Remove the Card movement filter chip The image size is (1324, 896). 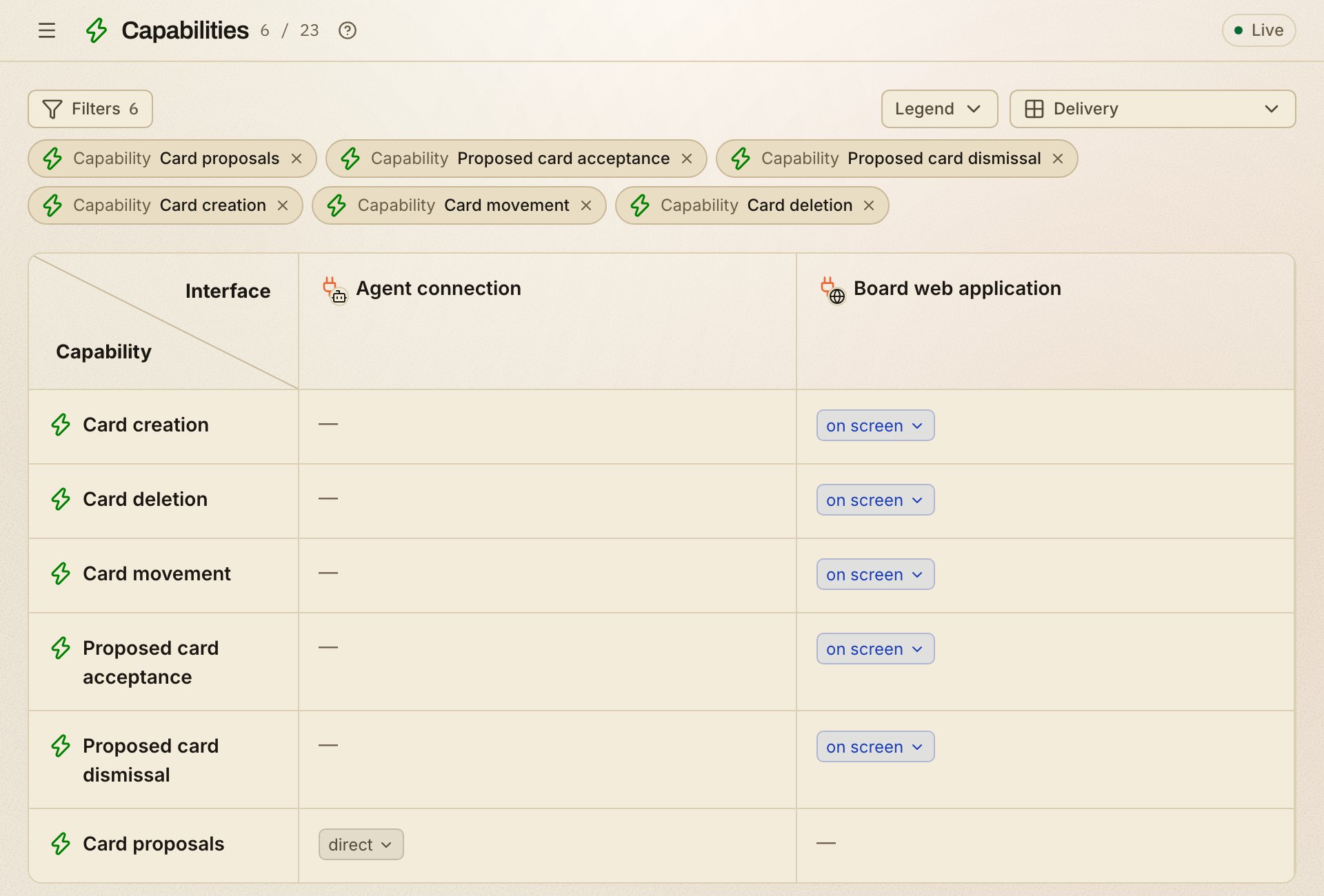(x=586, y=205)
